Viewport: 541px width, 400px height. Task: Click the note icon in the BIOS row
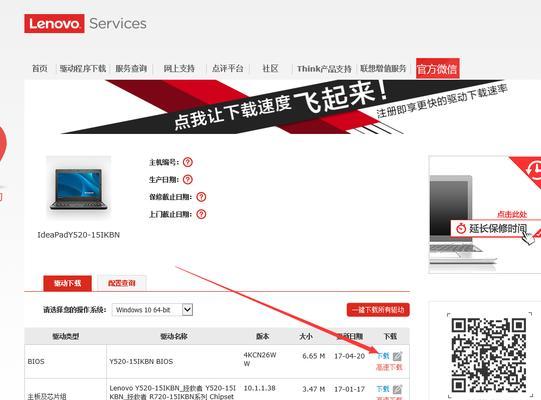pos(397,356)
